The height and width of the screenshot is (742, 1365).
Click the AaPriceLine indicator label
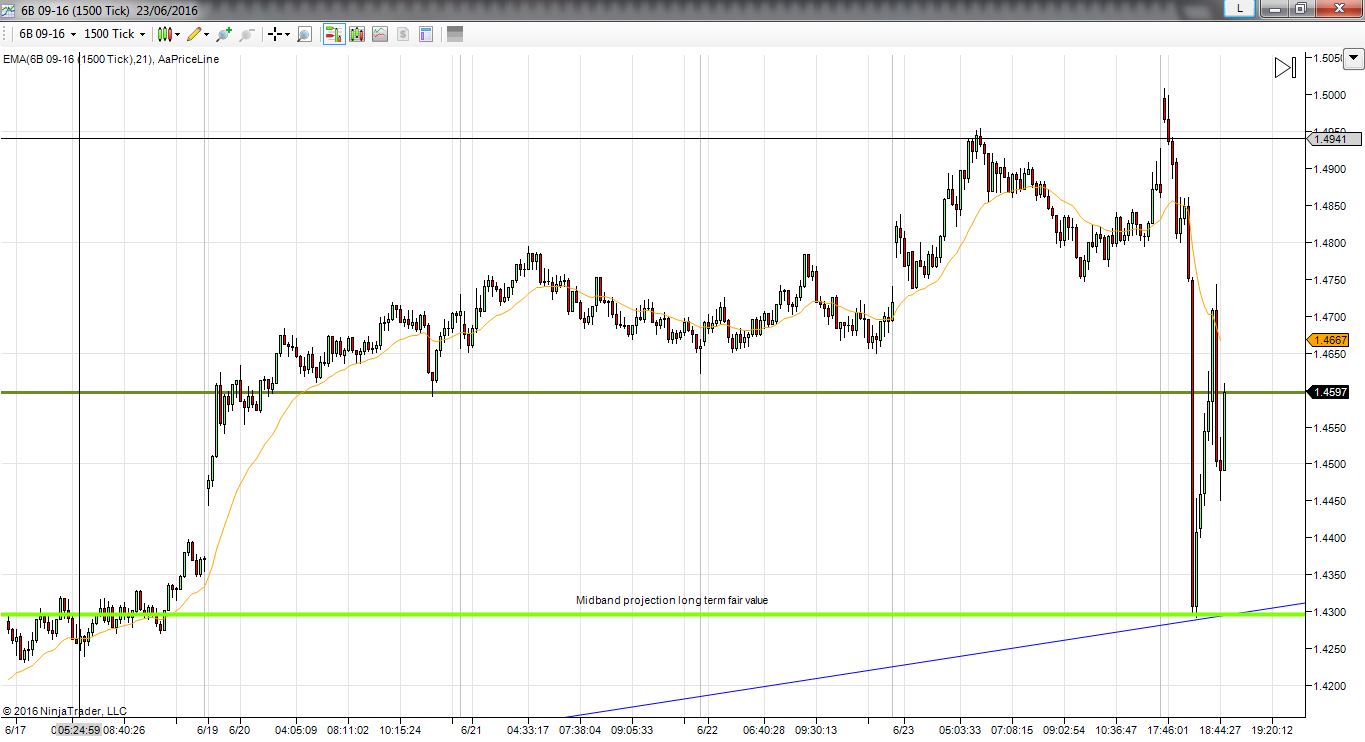[189, 59]
